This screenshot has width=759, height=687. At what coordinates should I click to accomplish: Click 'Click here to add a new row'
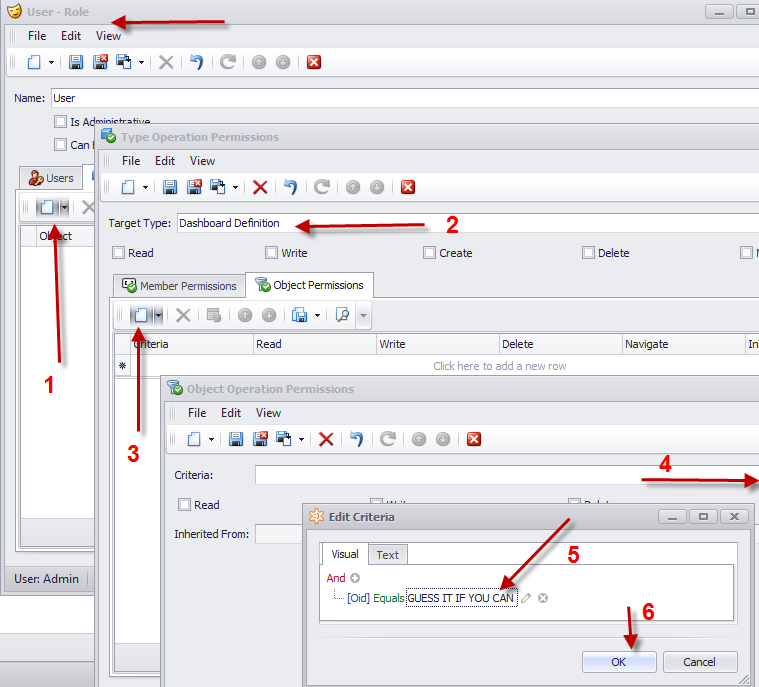pos(500,366)
